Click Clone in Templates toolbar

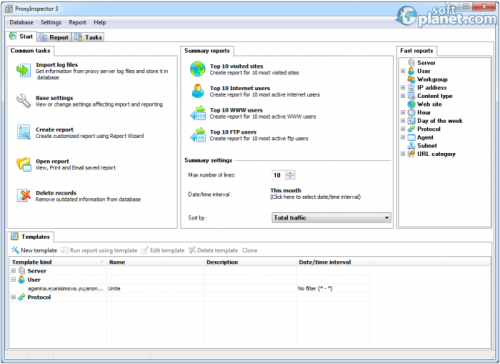250,250
